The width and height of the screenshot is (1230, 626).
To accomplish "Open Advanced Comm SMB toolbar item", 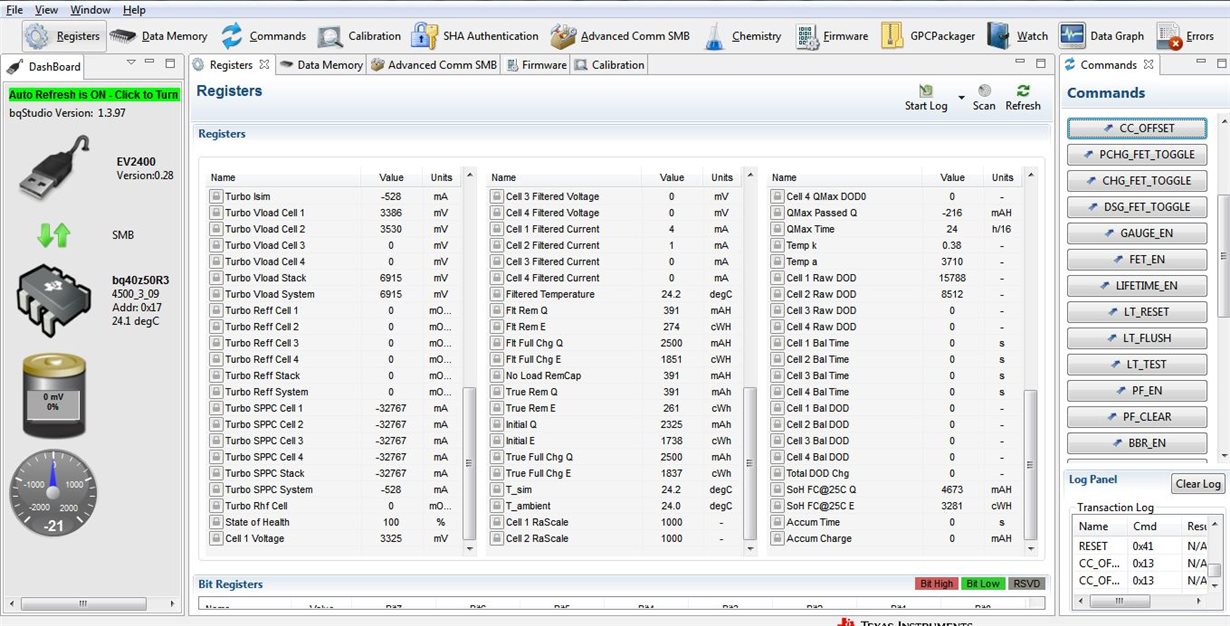I will click(620, 36).
